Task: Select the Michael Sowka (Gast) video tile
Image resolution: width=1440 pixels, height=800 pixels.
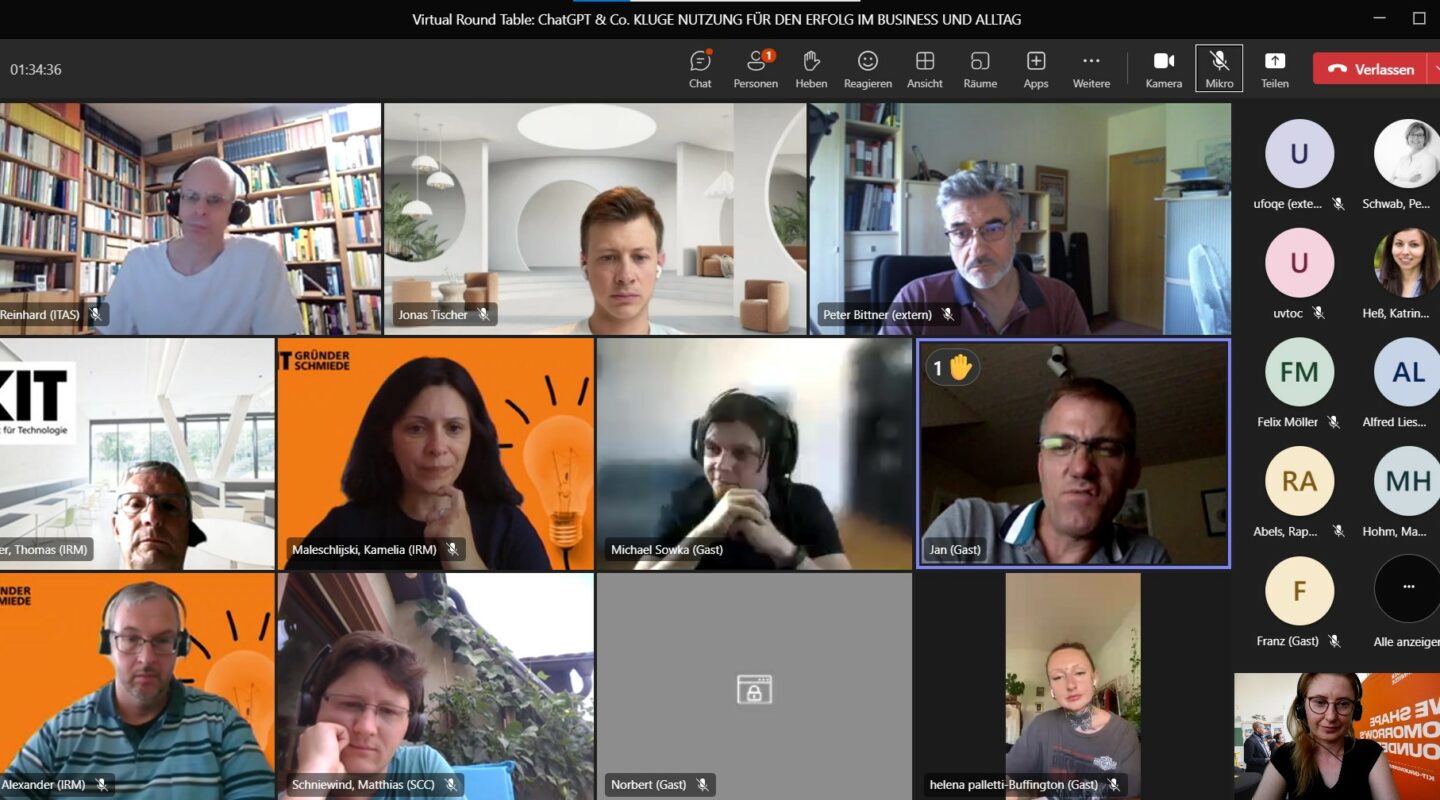Action: tap(754, 454)
